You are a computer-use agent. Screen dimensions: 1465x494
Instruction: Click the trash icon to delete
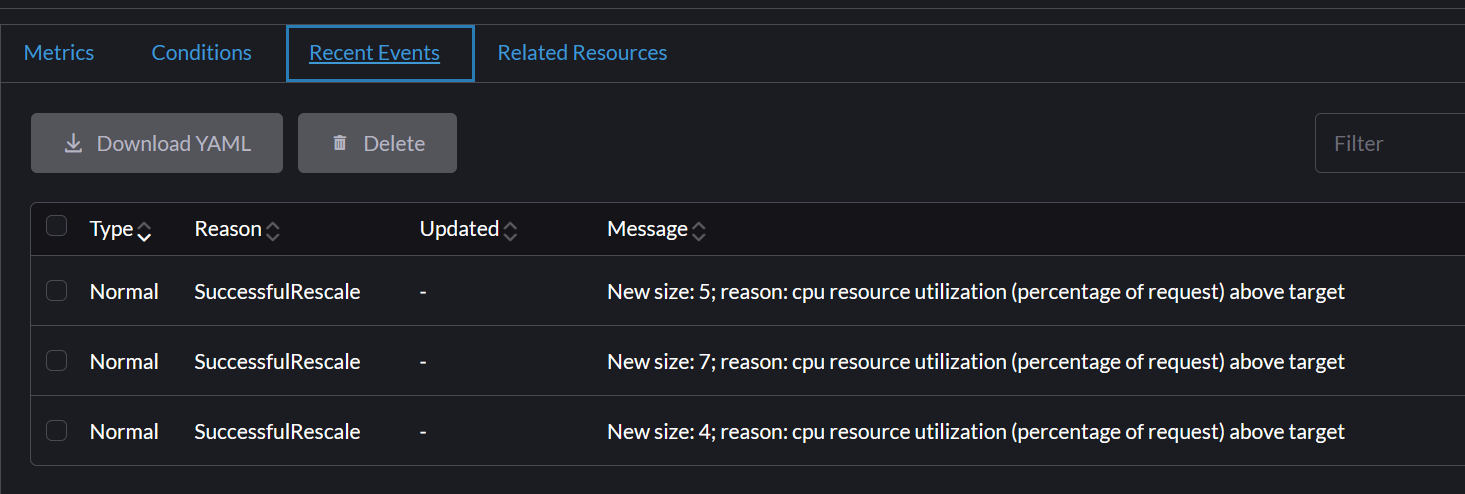click(340, 144)
